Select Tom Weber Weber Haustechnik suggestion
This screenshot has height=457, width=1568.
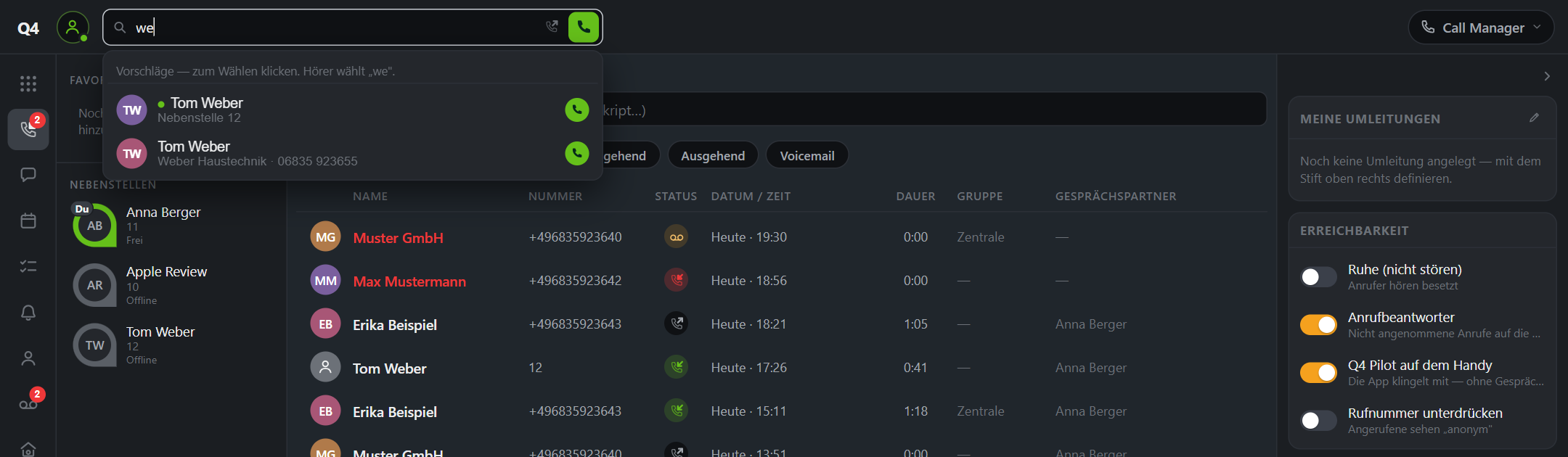pos(353,153)
